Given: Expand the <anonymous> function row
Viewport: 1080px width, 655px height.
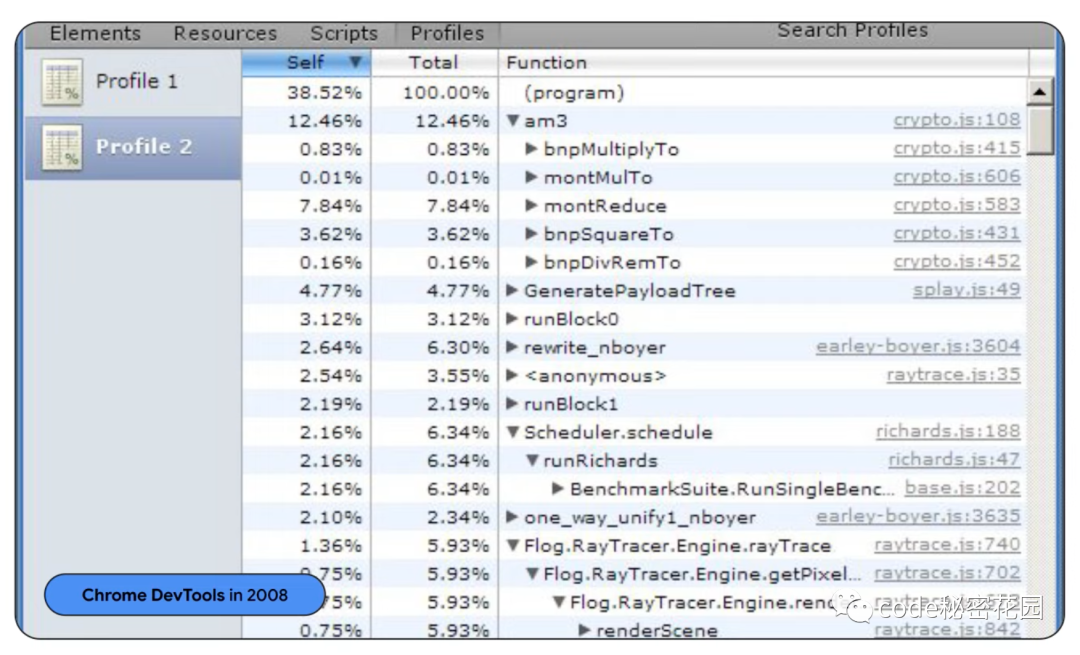Looking at the screenshot, I should (x=512, y=375).
